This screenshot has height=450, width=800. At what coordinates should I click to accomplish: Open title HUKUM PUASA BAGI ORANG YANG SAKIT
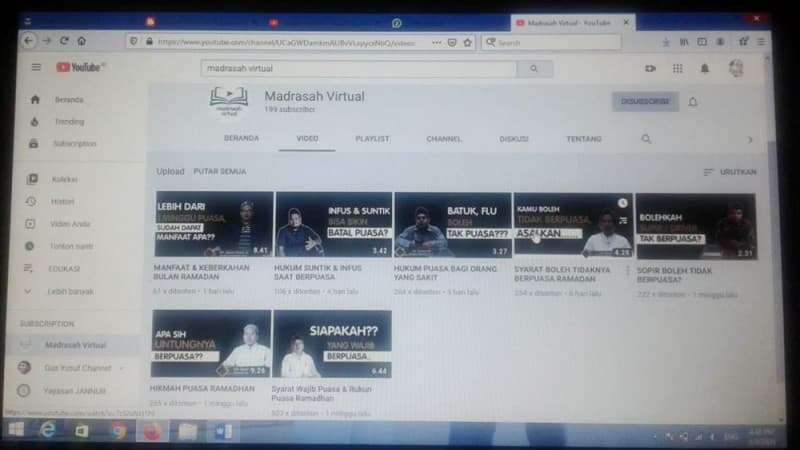click(x=445, y=273)
